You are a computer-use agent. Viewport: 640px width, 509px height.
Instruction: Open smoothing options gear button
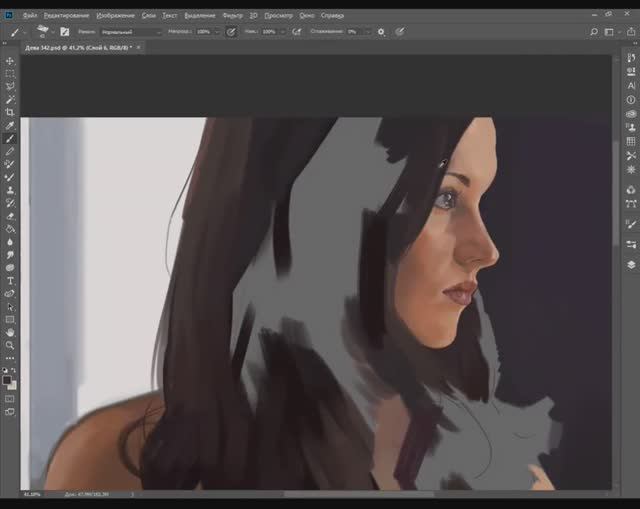tap(380, 32)
